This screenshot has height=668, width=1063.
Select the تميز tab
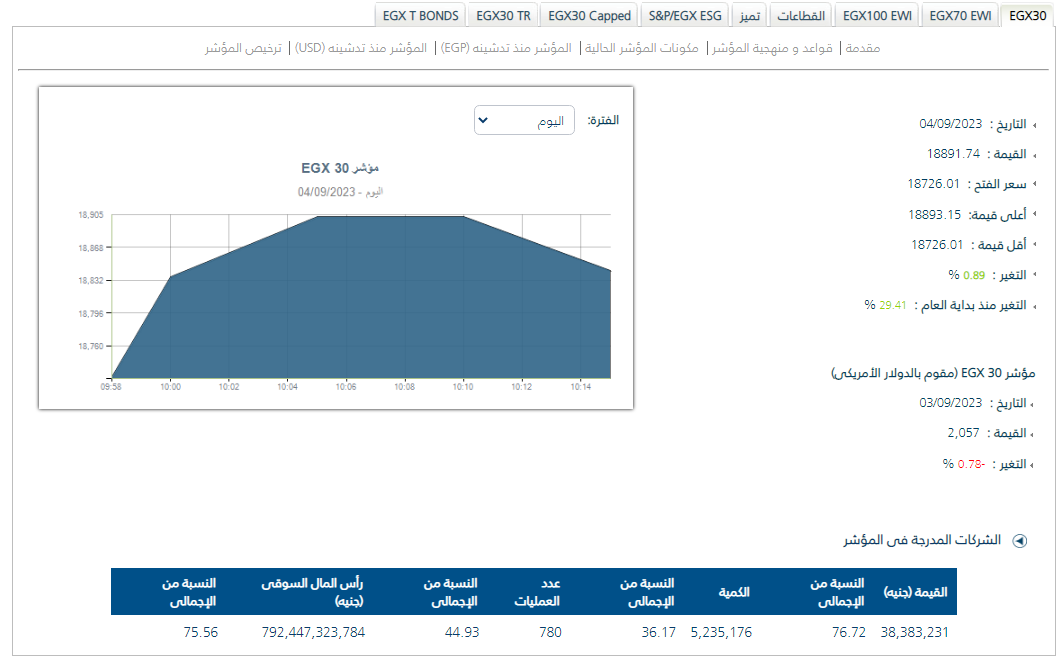pos(749,15)
